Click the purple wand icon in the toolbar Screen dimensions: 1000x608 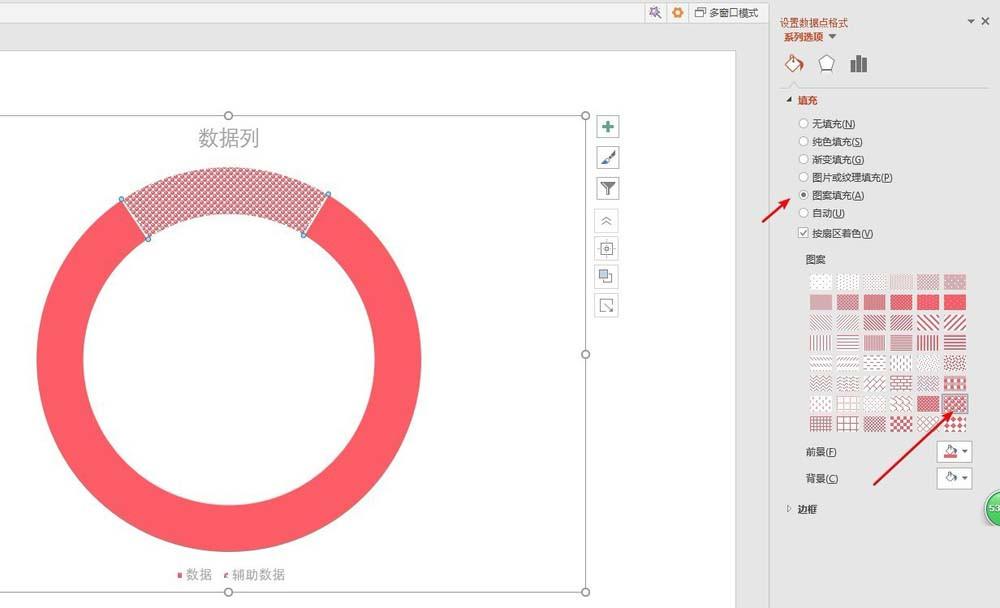(x=656, y=12)
